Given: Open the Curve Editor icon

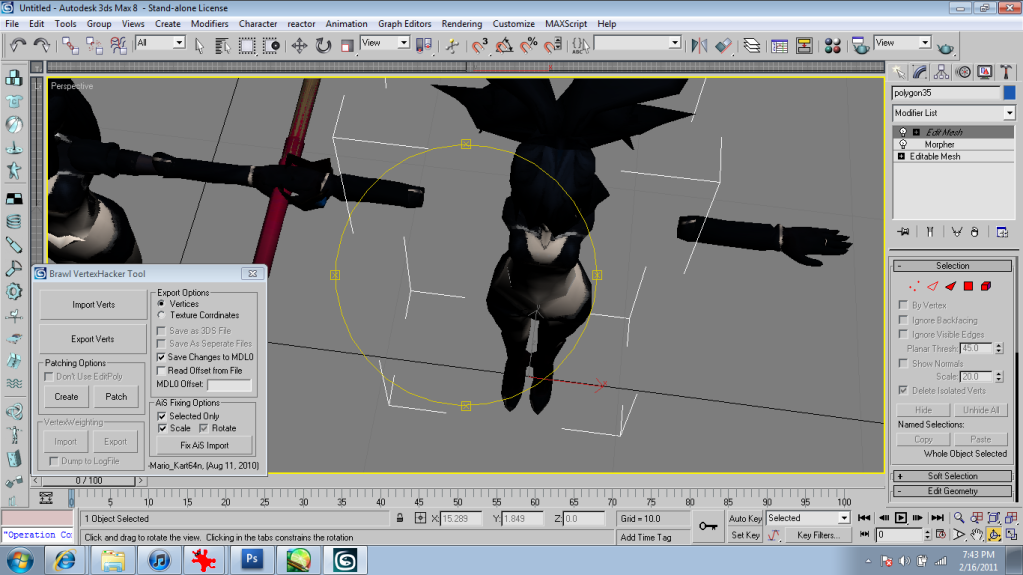Looking at the screenshot, I should tap(779, 45).
